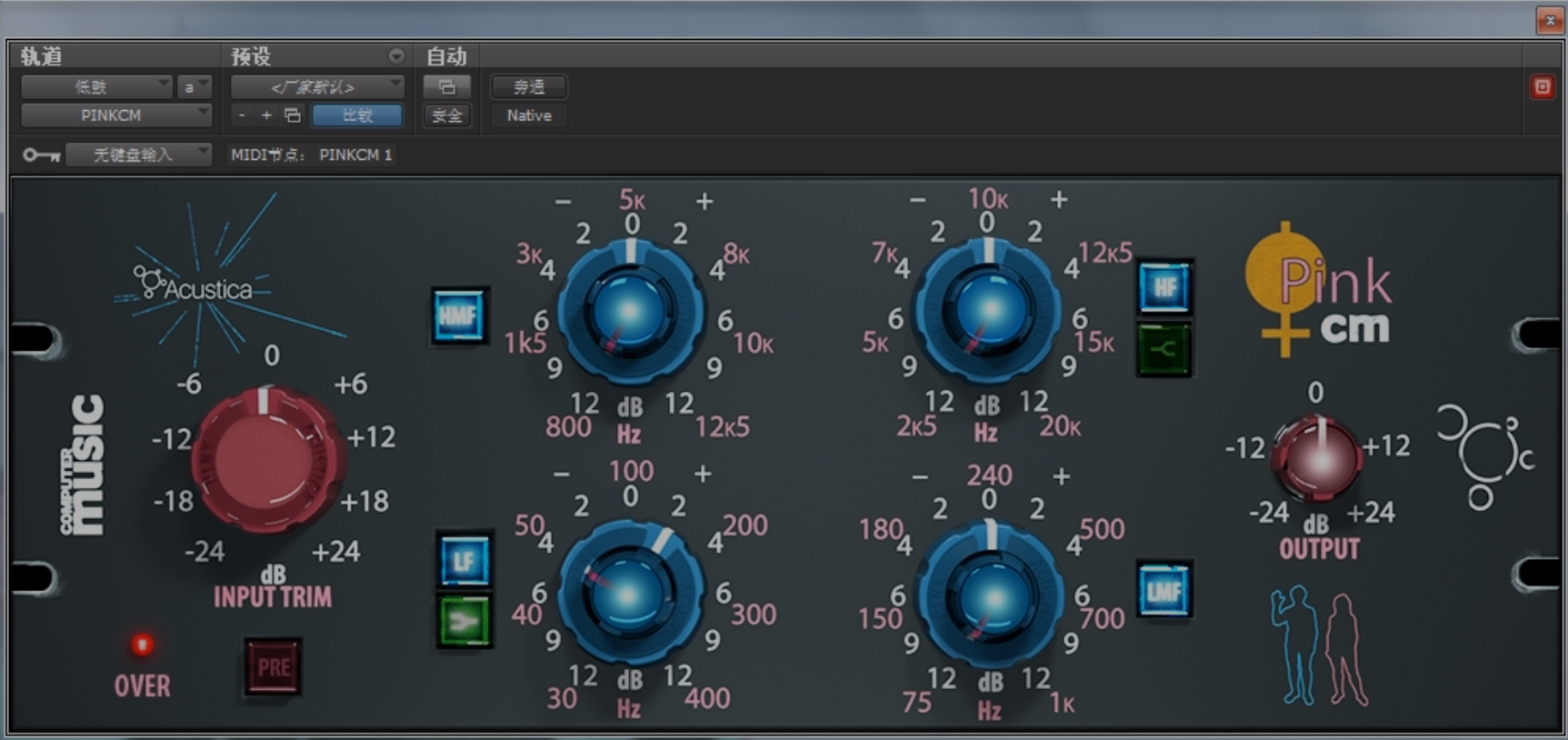
Task: Click the 旁通 bypass button
Action: 529,87
